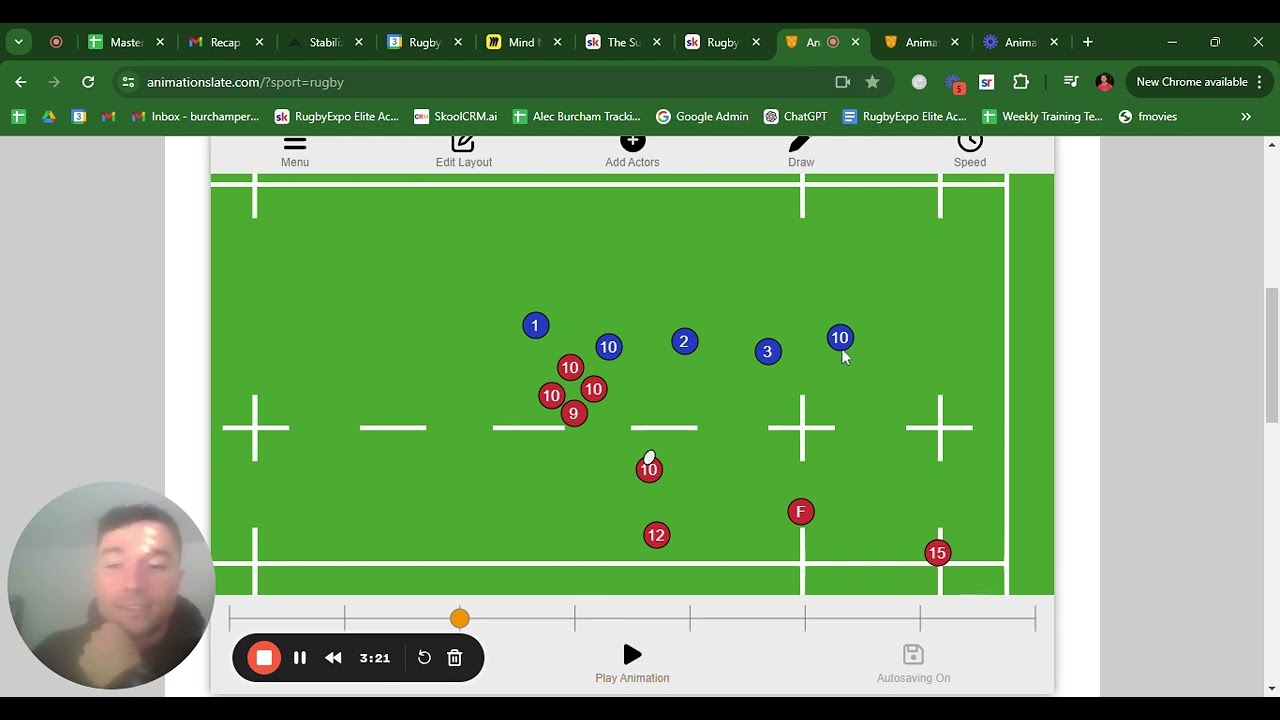Click the address bar URL
Image resolution: width=1280 pixels, height=720 pixels.
click(x=245, y=82)
